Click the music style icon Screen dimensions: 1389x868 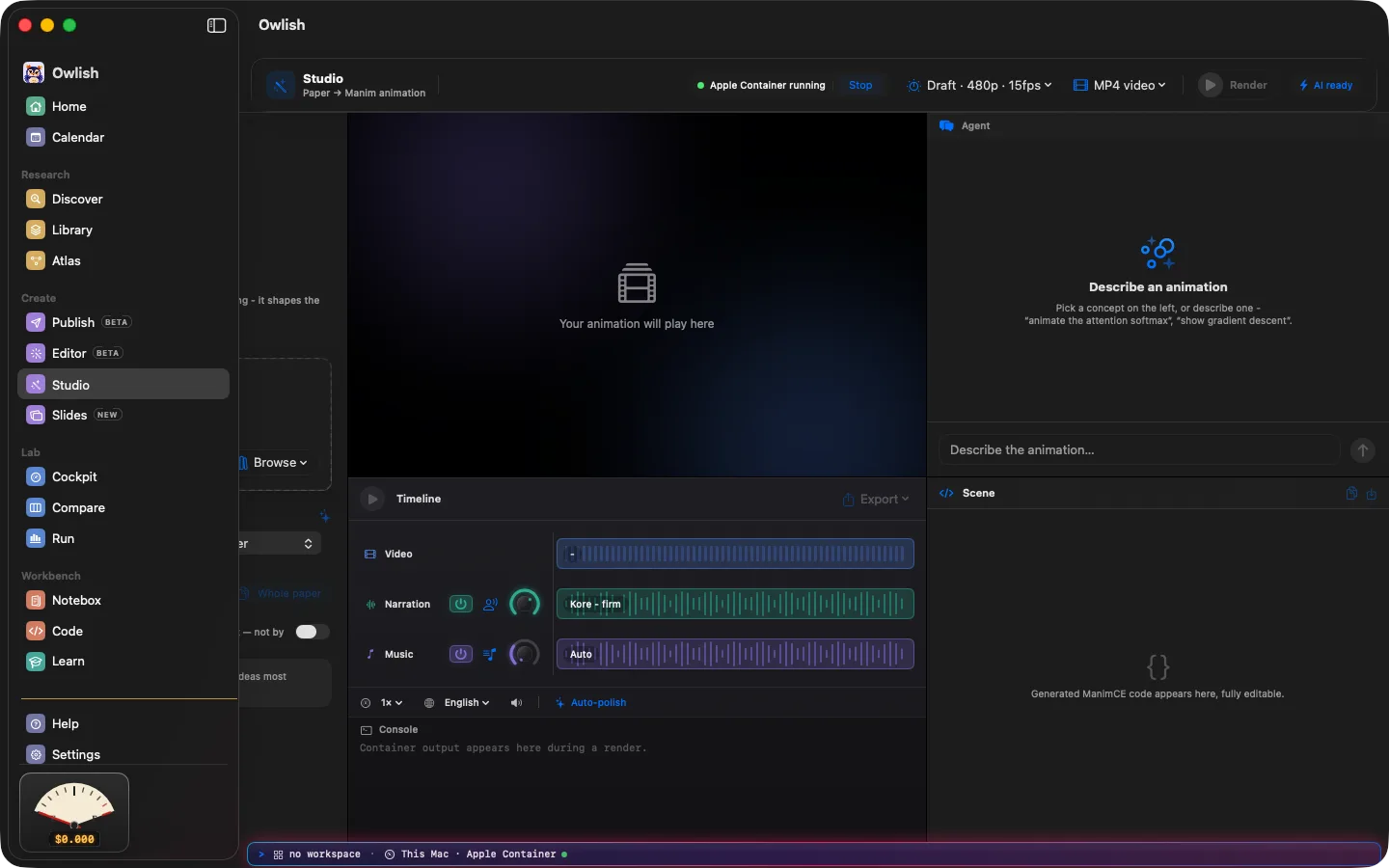pyautogui.click(x=490, y=654)
